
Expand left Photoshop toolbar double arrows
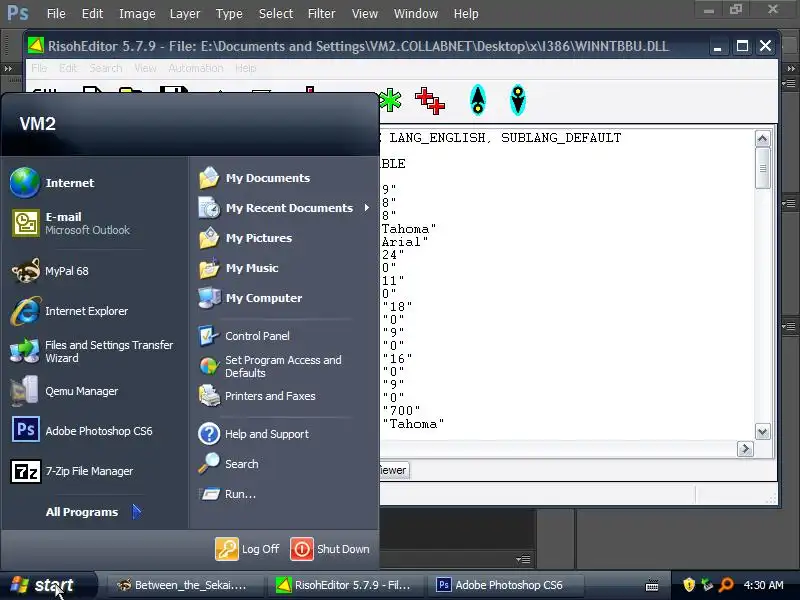(8, 68)
